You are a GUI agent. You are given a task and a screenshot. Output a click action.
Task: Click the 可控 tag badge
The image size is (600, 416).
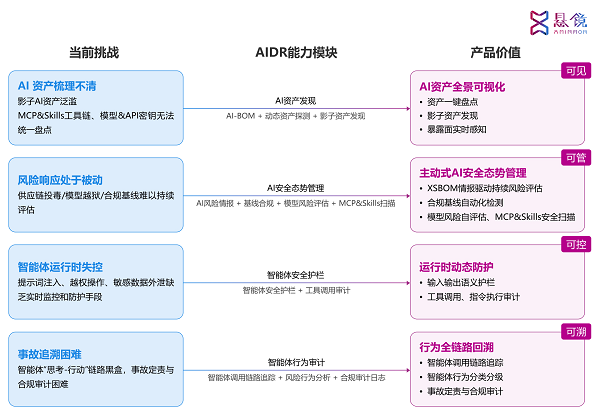[x=576, y=244]
